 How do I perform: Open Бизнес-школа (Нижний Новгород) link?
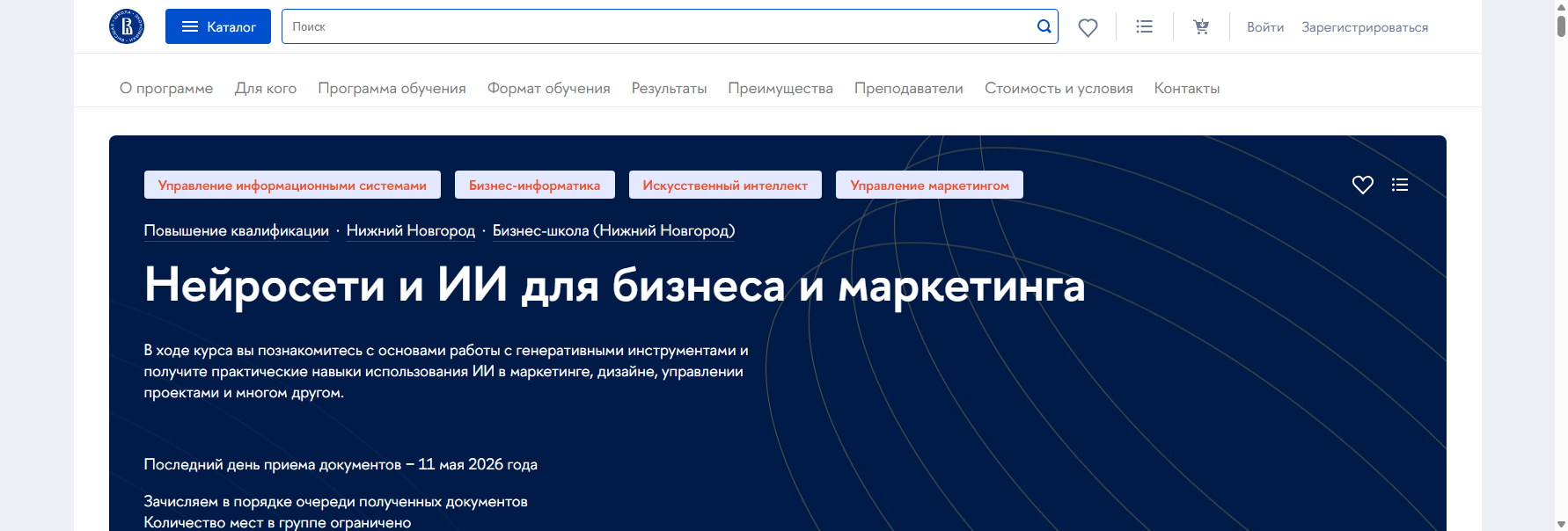pos(613,230)
